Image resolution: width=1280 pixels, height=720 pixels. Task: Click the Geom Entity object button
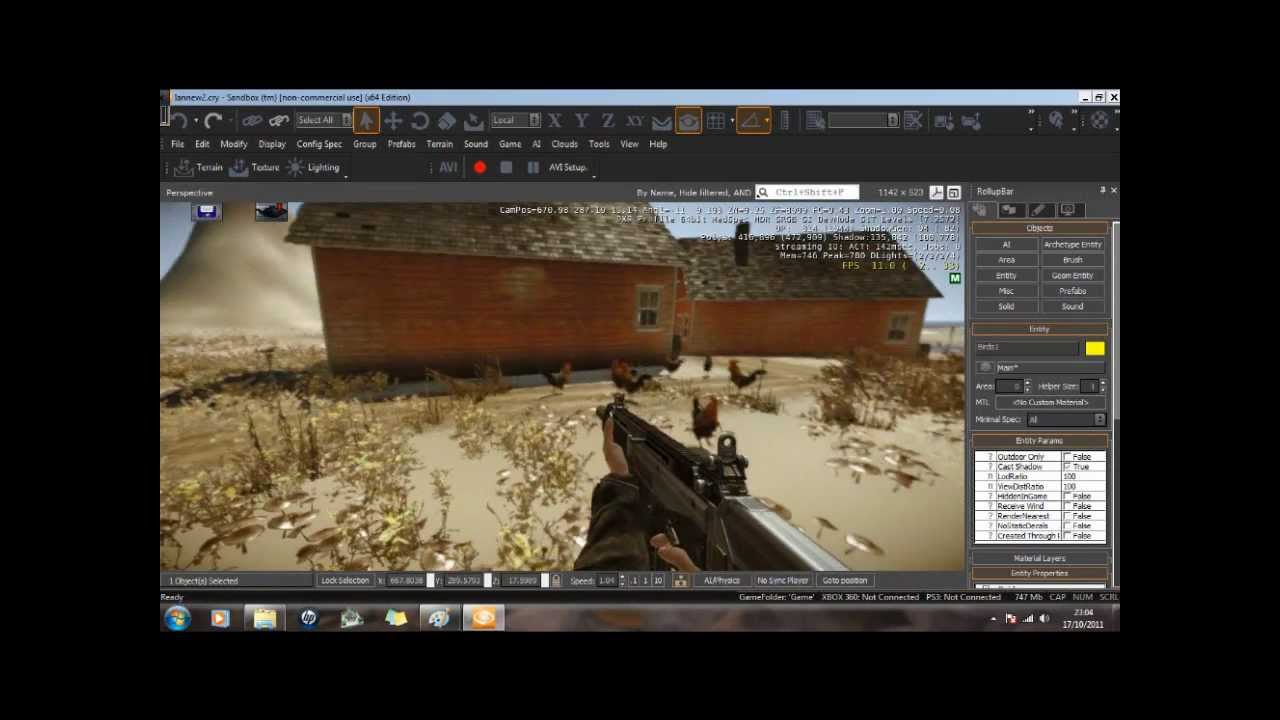pos(1072,276)
